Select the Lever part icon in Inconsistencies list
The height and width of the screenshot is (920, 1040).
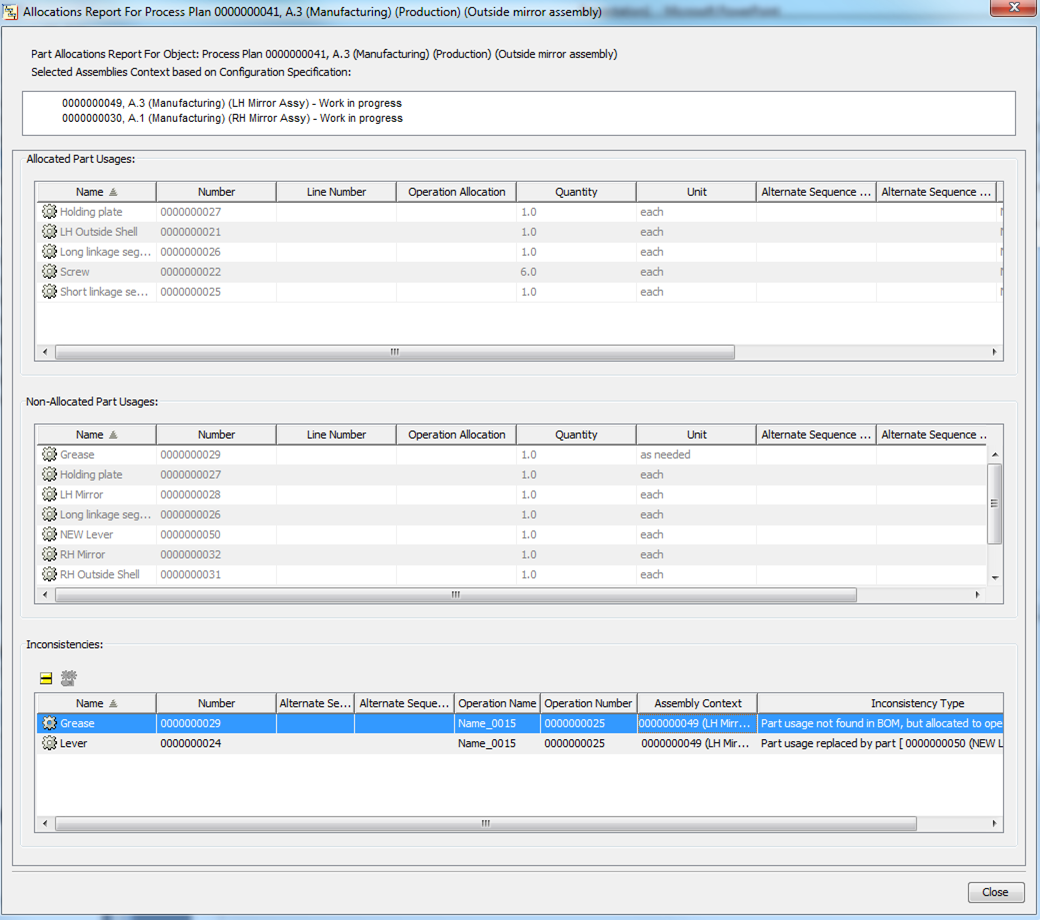(48, 743)
